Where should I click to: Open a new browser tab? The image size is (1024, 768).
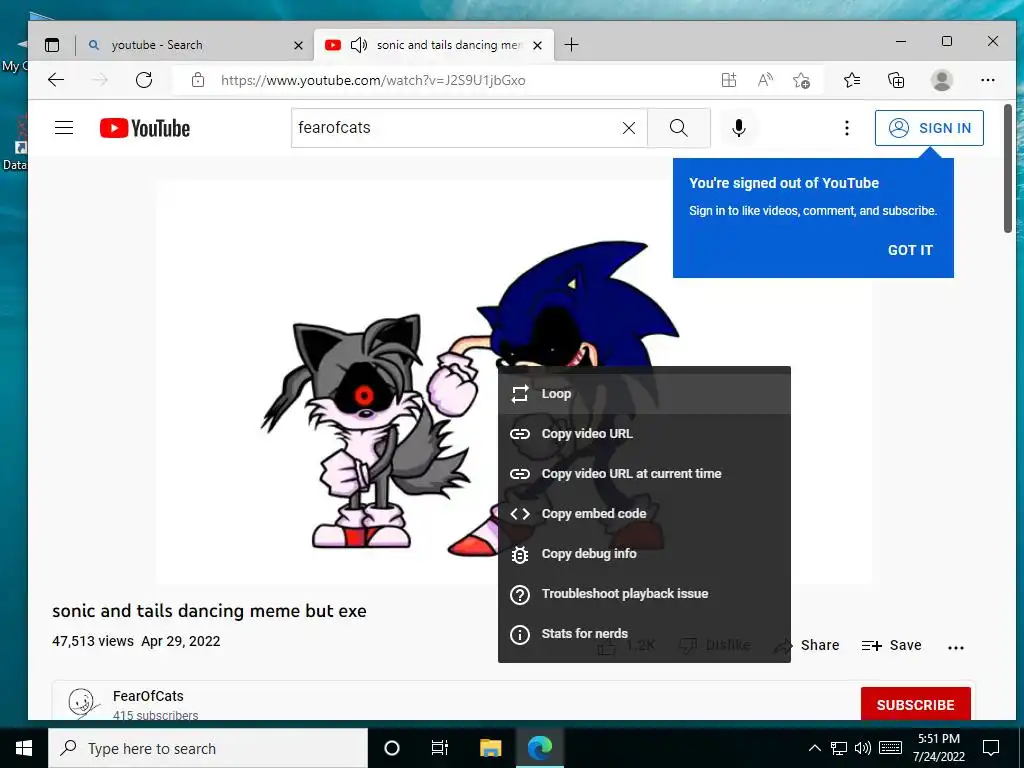[x=571, y=44]
